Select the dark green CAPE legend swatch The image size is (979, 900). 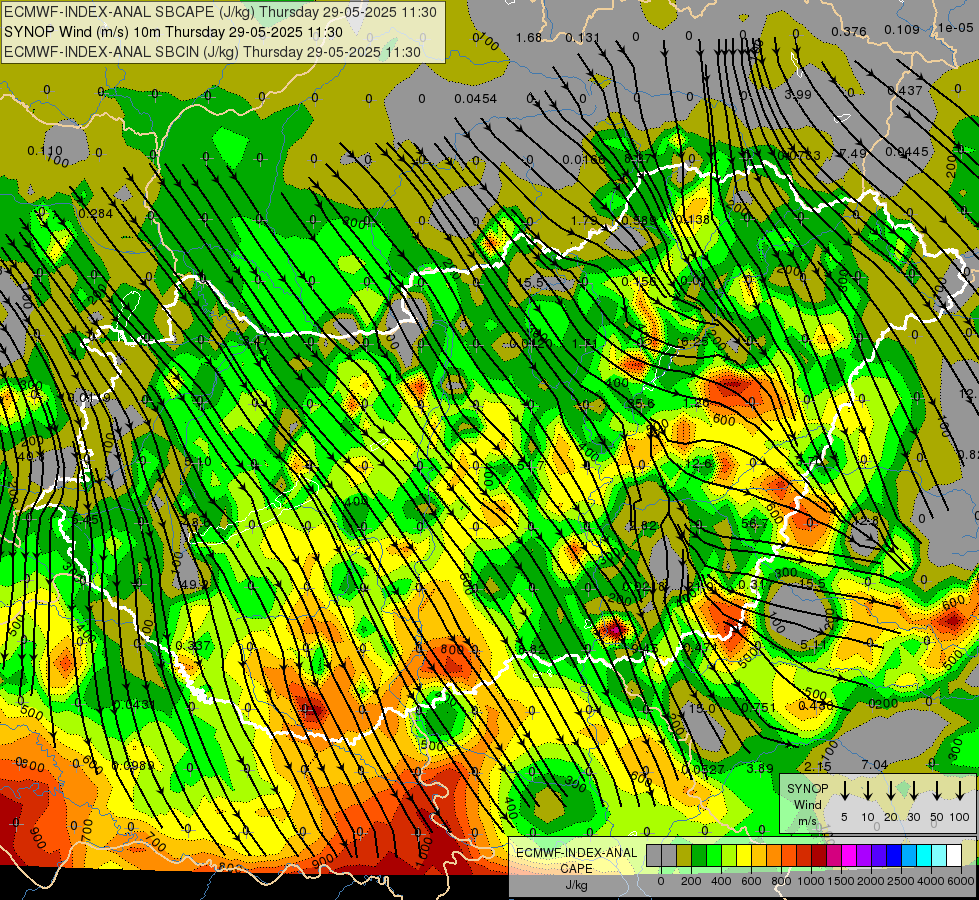click(x=699, y=855)
